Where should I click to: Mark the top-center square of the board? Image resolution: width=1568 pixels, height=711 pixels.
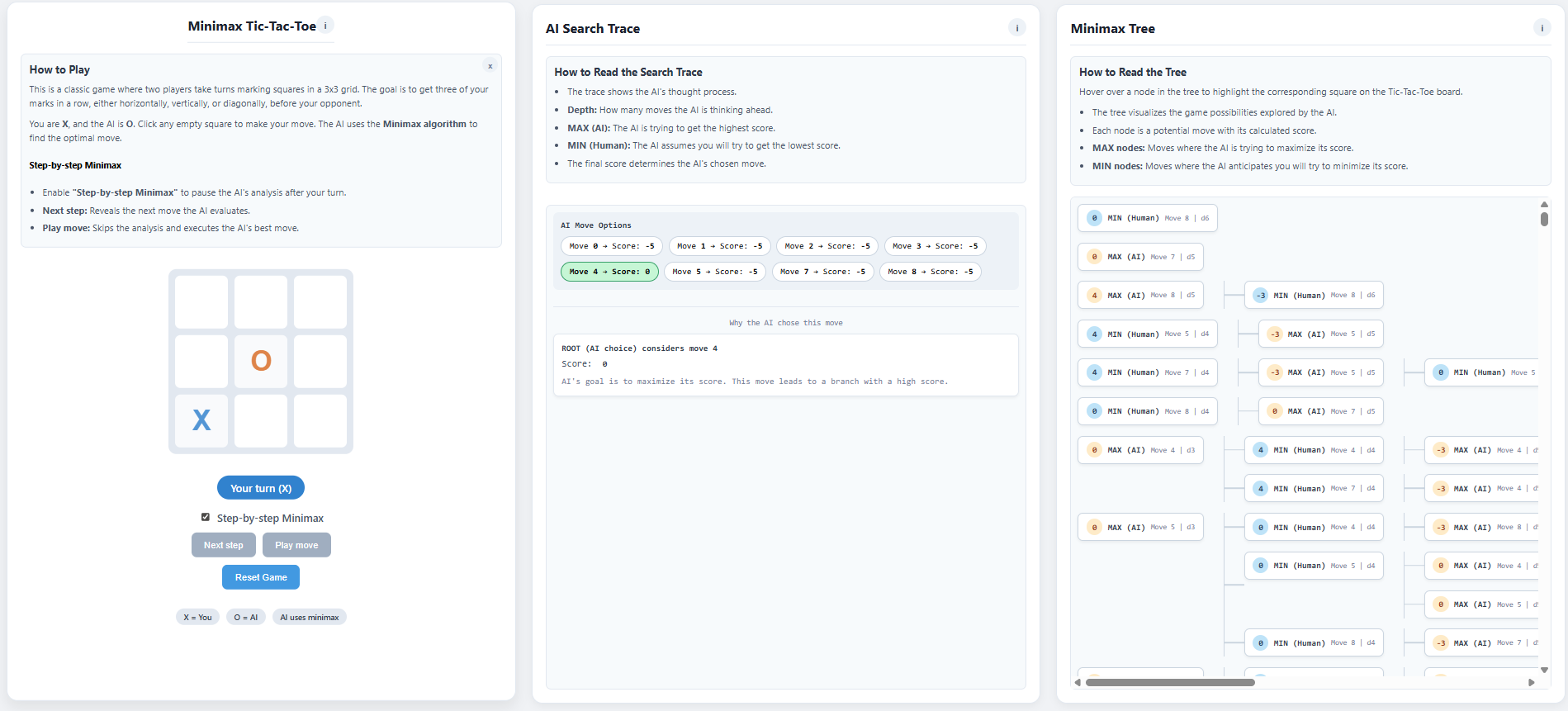pyautogui.click(x=261, y=301)
